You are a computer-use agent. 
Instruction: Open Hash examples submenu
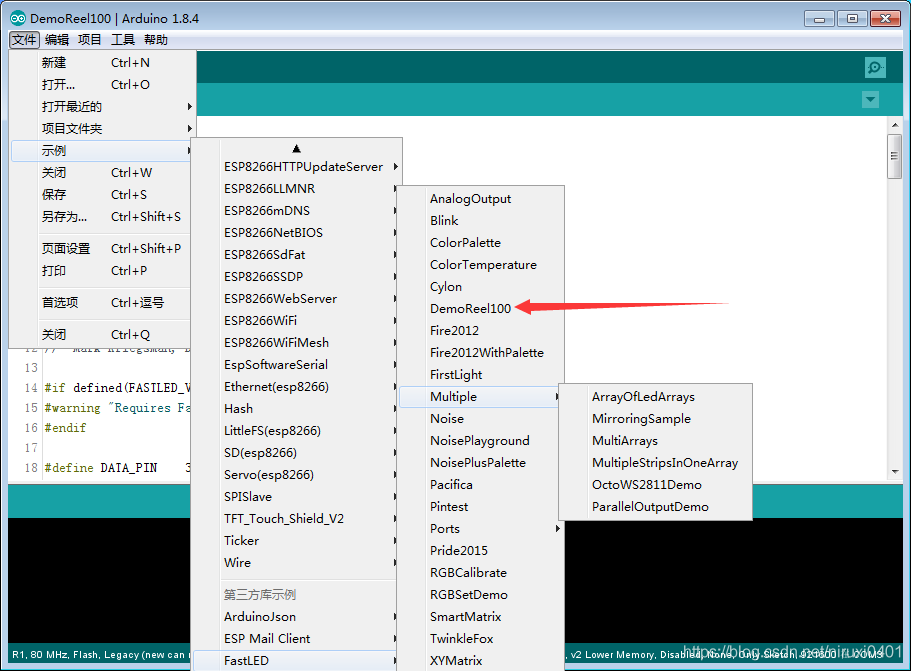click(x=296, y=409)
